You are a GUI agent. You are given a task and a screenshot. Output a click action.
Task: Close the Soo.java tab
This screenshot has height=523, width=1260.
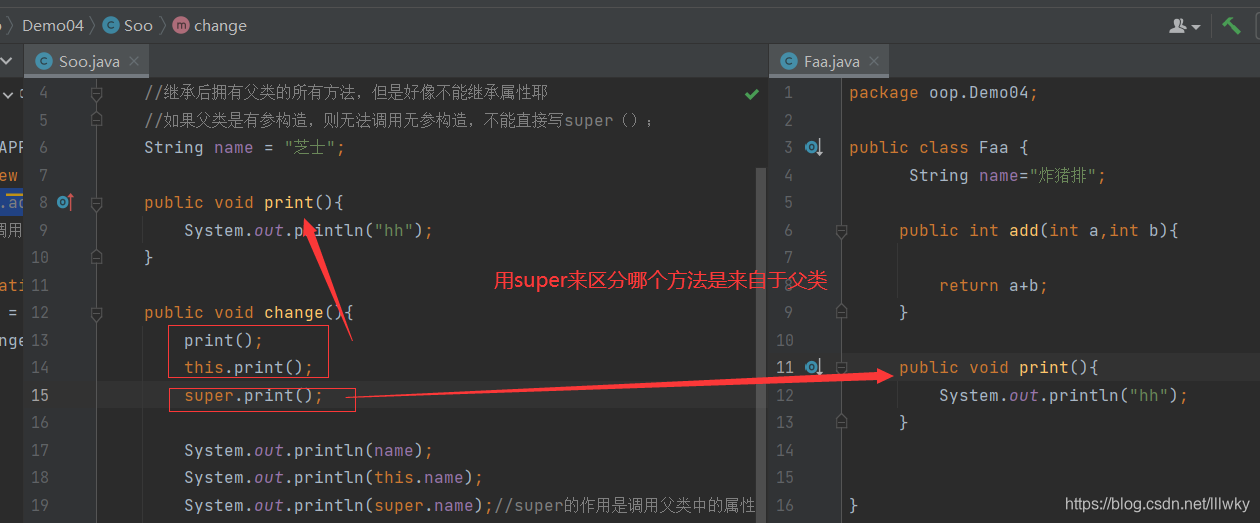pos(135,61)
